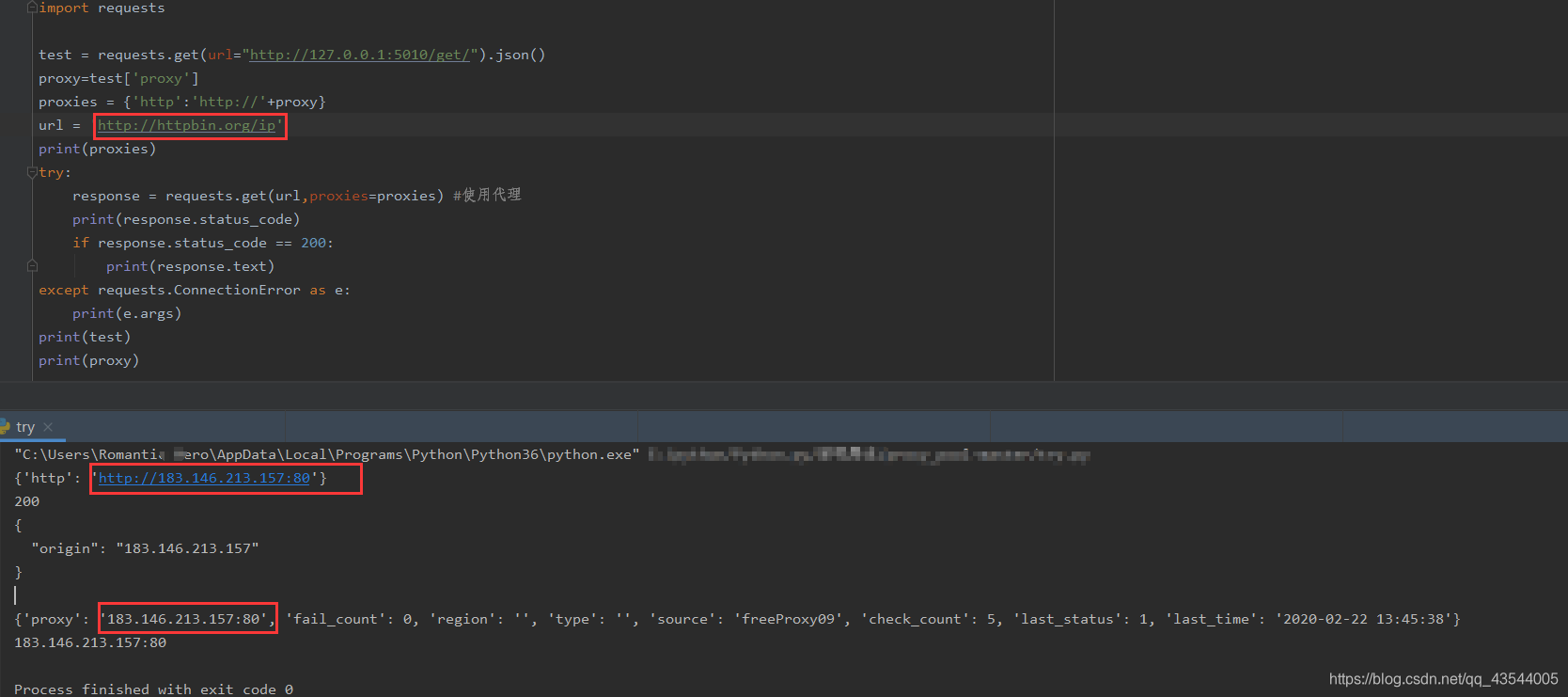Click 'fail_count': 0 in console output
This screenshot has width=1568, height=697.
click(x=349, y=619)
